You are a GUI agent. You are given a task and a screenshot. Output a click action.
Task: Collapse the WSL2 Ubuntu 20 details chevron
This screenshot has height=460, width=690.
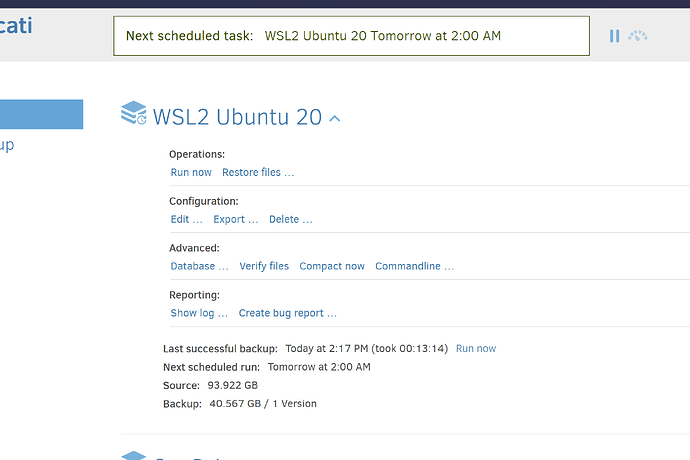point(335,118)
